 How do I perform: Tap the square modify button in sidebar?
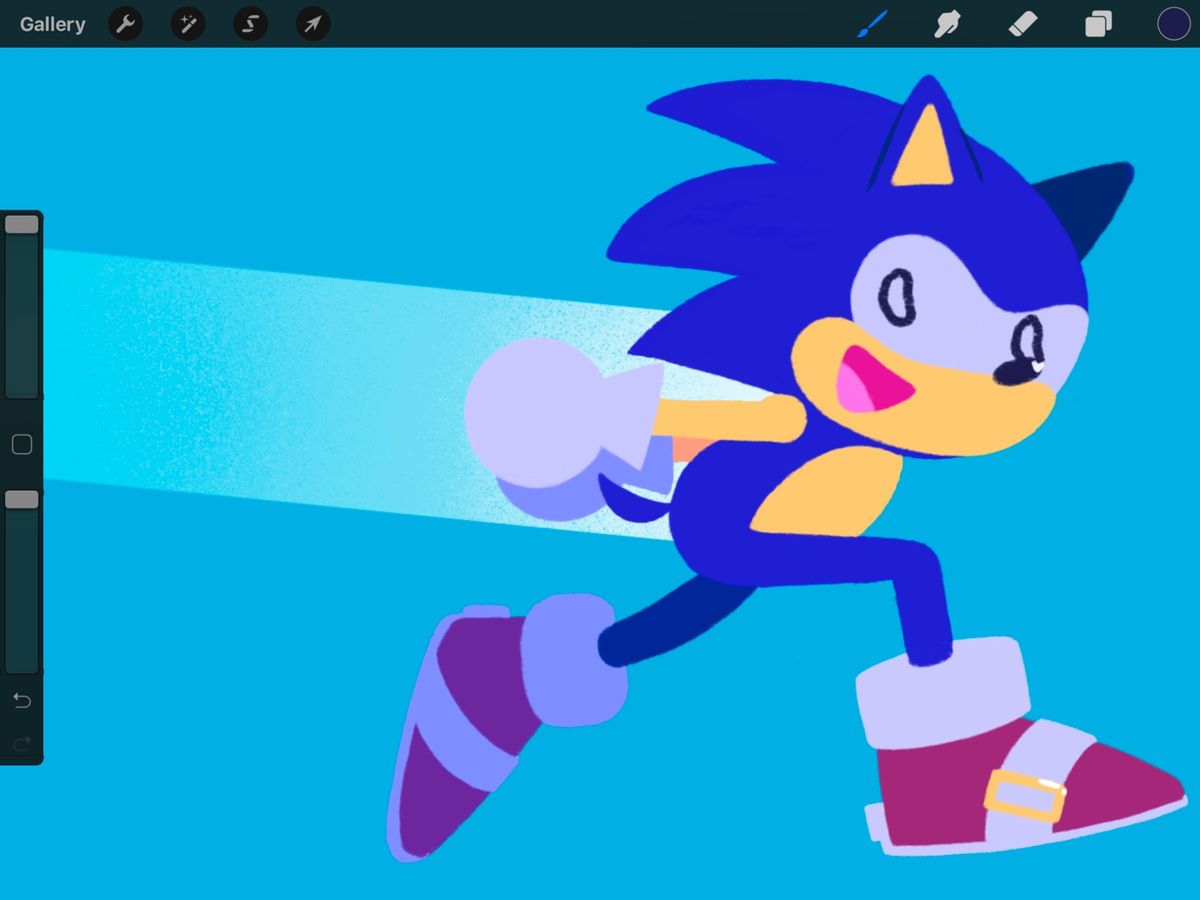point(22,445)
